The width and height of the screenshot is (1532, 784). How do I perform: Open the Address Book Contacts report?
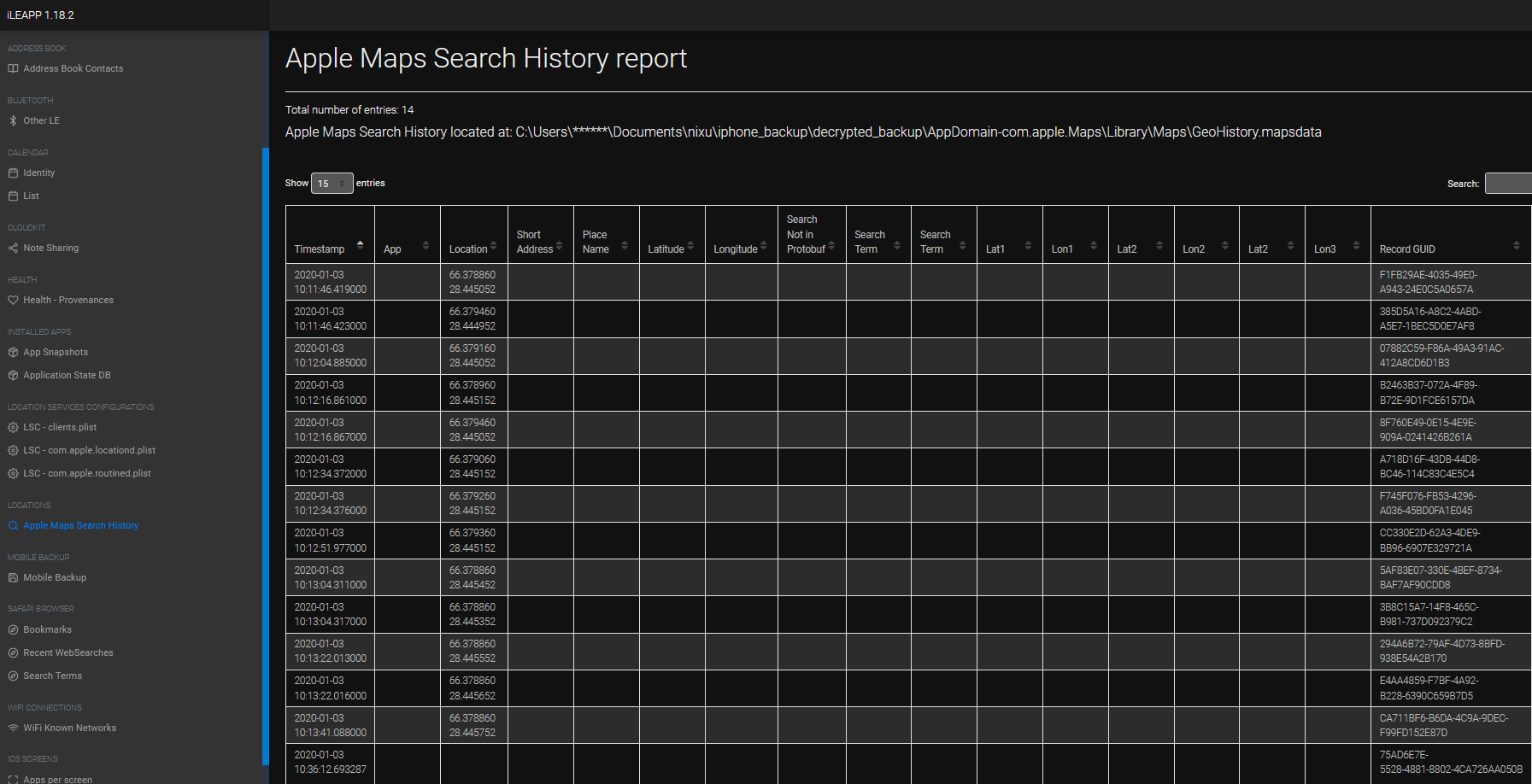point(73,68)
